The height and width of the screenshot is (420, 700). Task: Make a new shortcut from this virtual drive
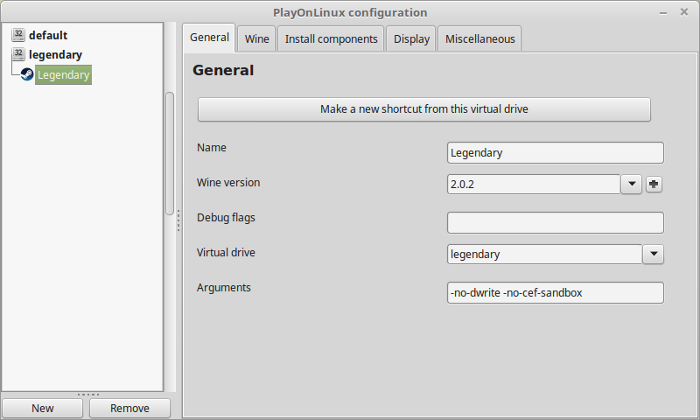pos(424,109)
